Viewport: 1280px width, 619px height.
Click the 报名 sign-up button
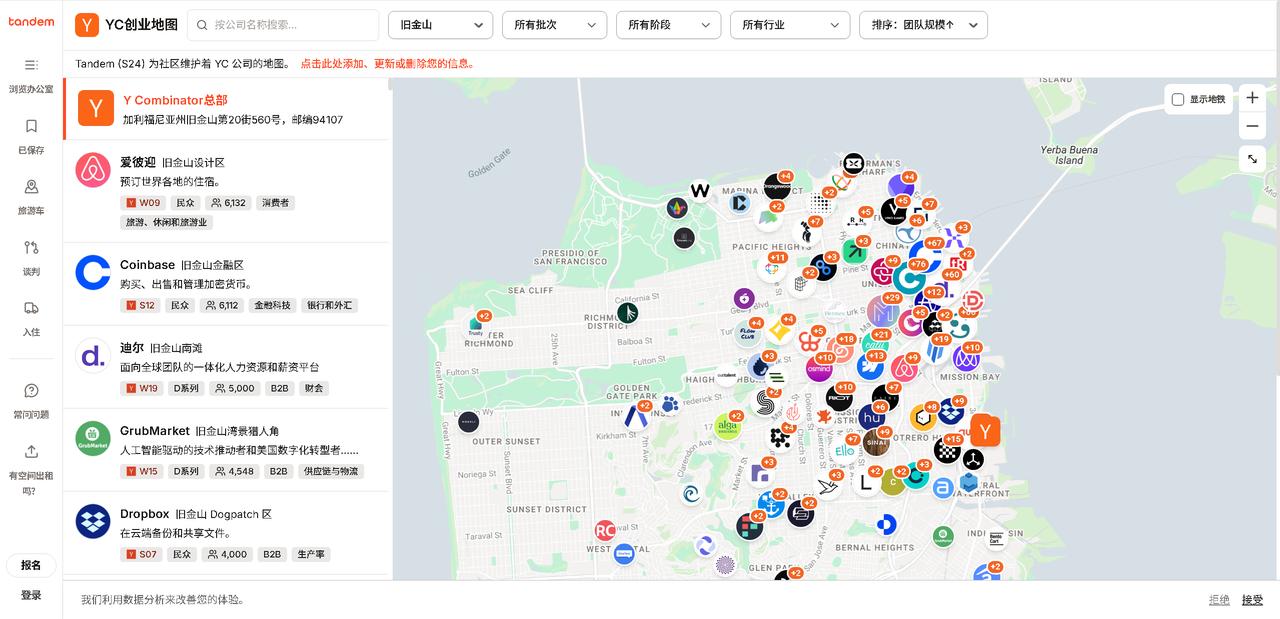point(31,565)
